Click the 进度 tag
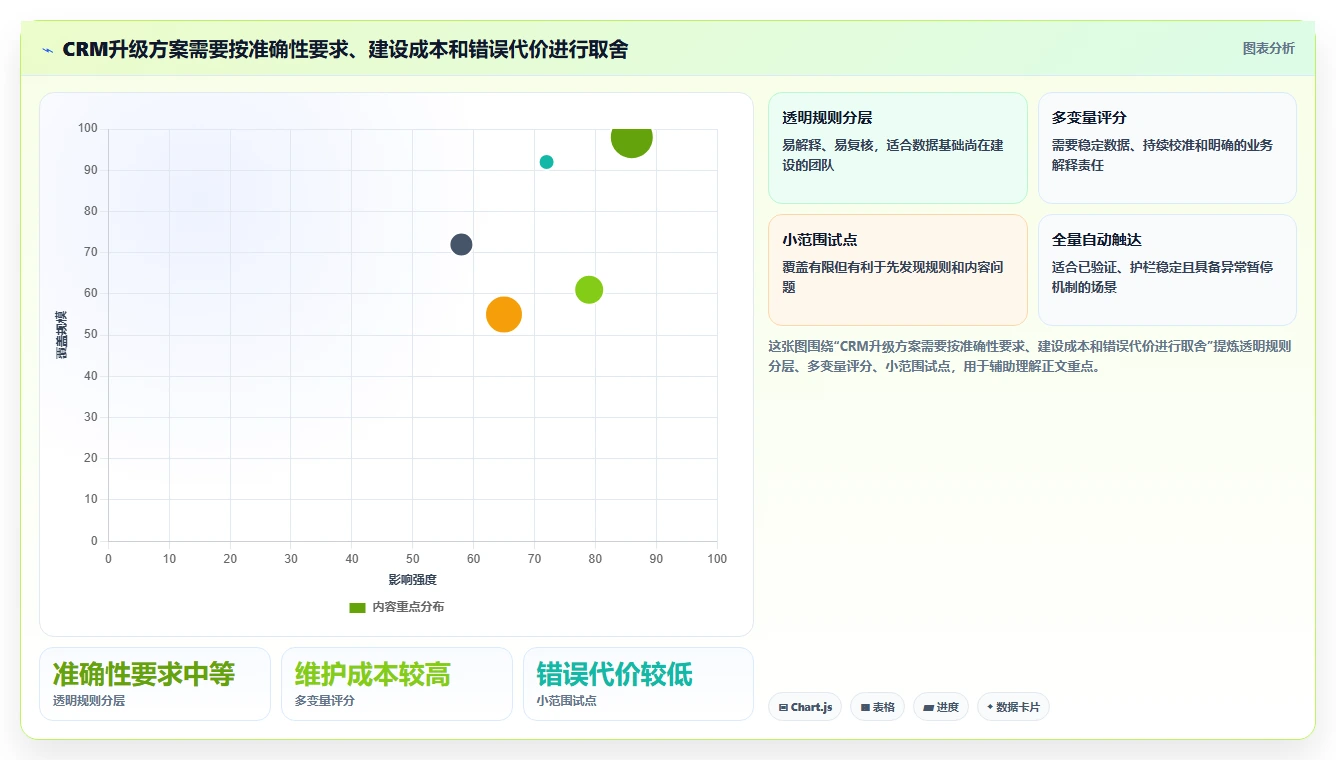Image resolution: width=1336 pixels, height=760 pixels. tap(941, 707)
